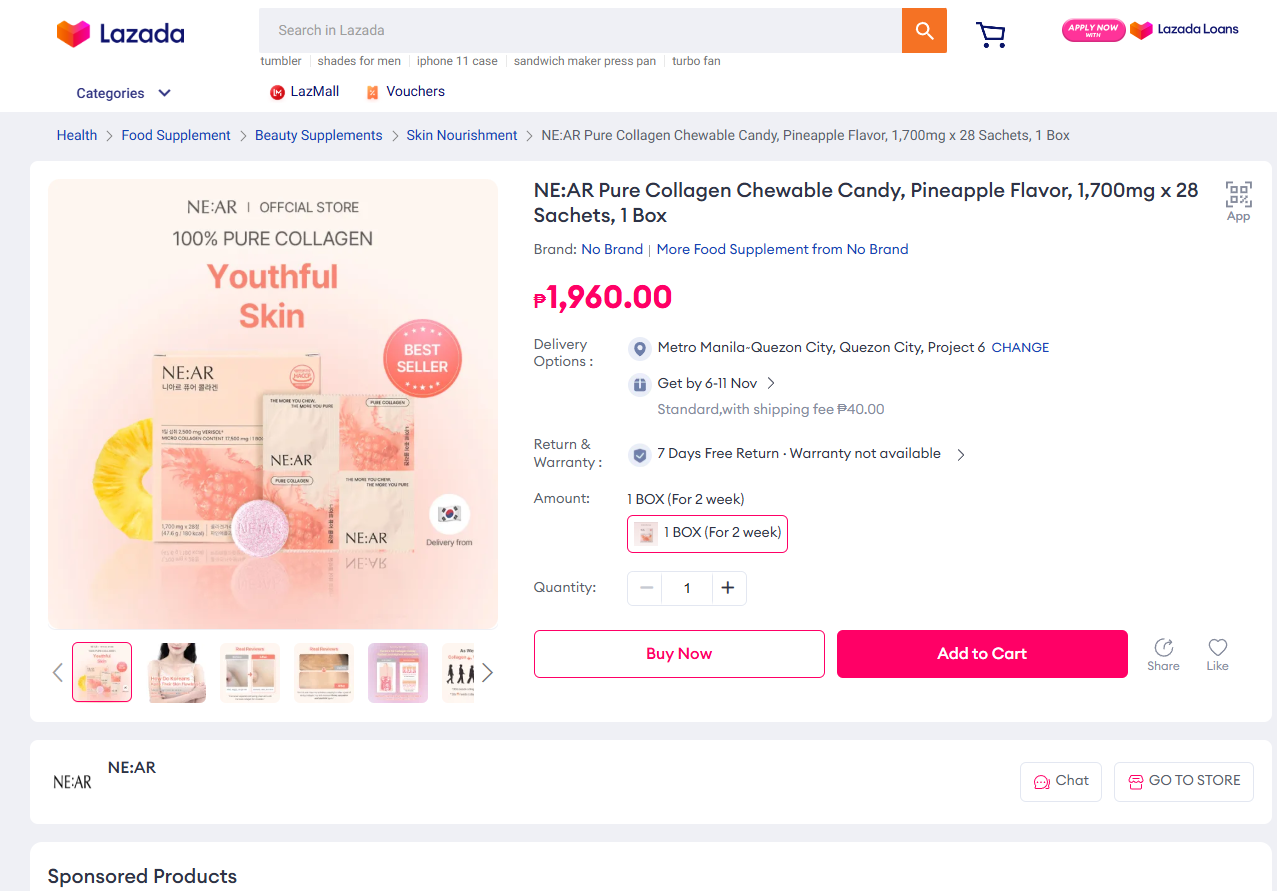Click the Lazada Loans banner
1277x891 pixels.
(x=1150, y=30)
